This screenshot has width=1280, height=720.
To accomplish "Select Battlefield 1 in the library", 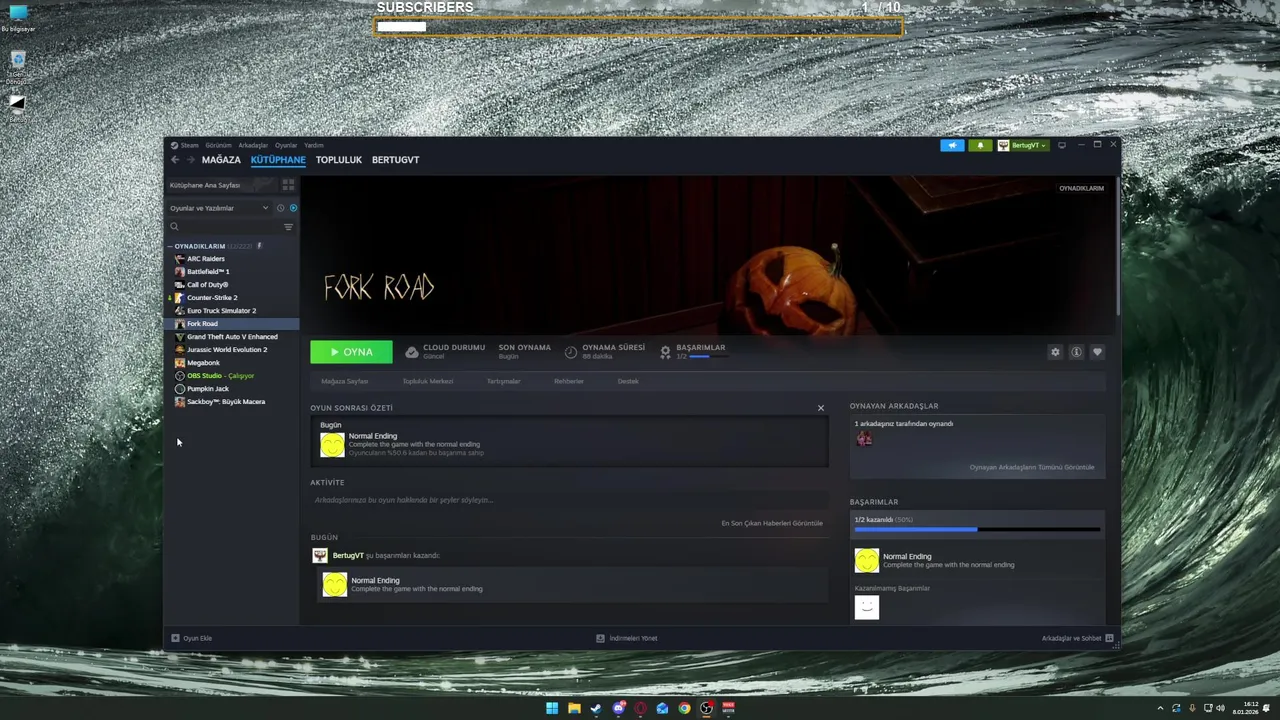I will [x=208, y=272].
